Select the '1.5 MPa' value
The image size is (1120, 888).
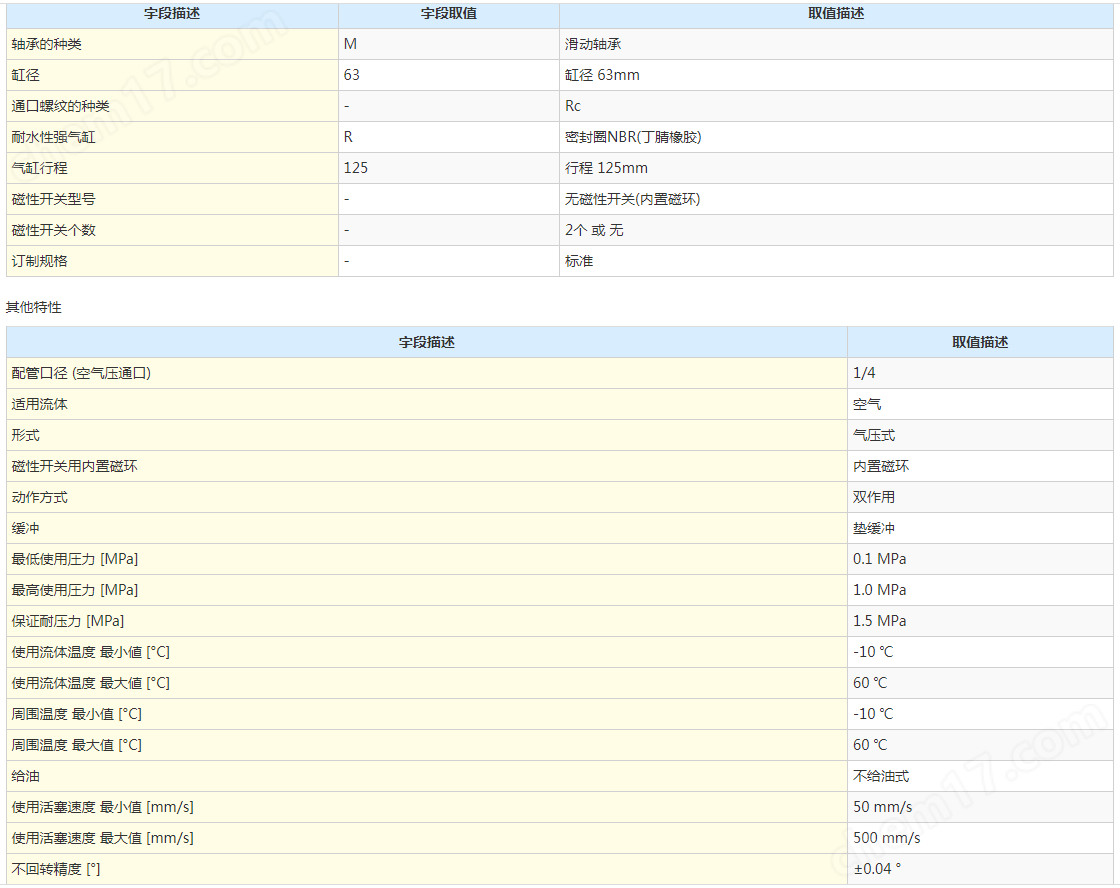click(x=980, y=622)
